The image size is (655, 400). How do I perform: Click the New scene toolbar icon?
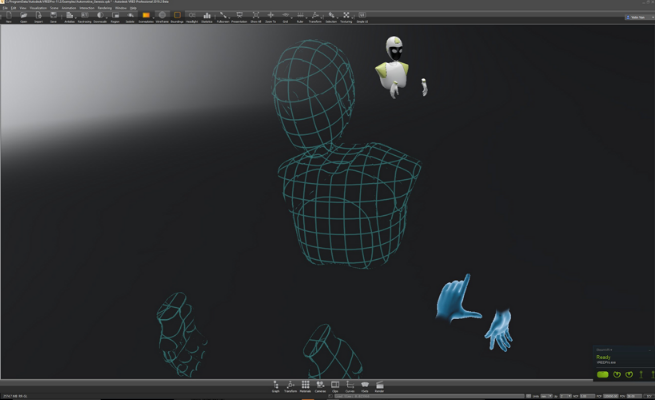[9, 17]
